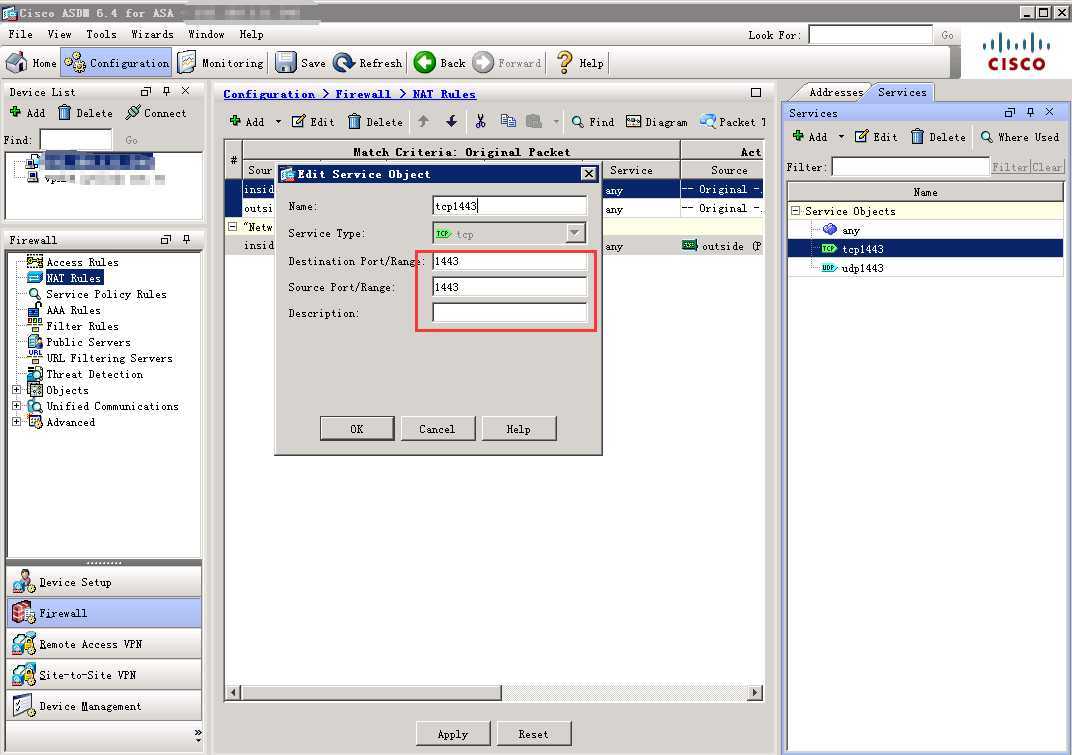Open Site-to-Site VPN section
This screenshot has width=1072, height=755.
tap(104, 675)
